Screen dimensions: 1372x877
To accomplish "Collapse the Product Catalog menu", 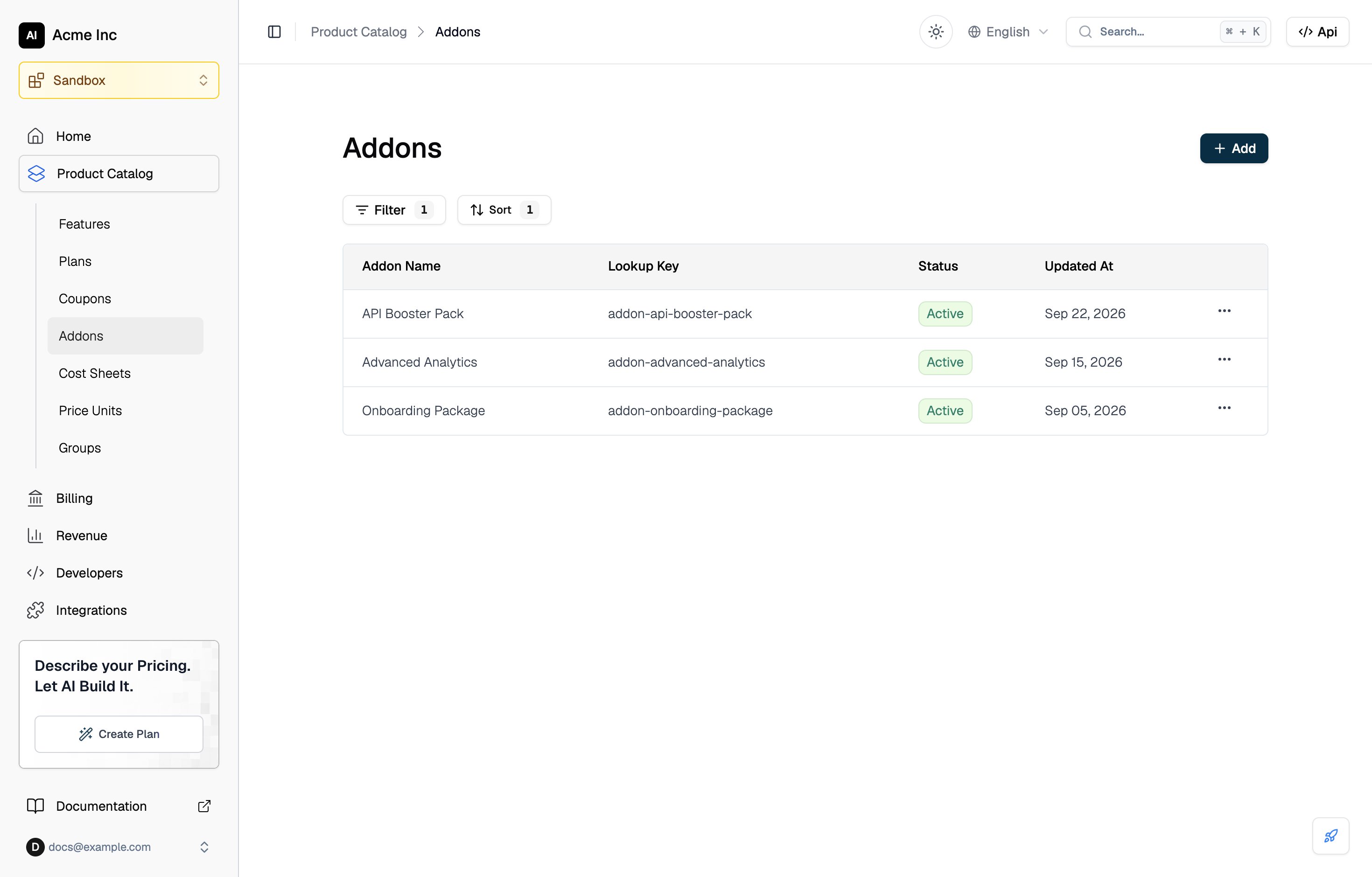I will point(119,174).
